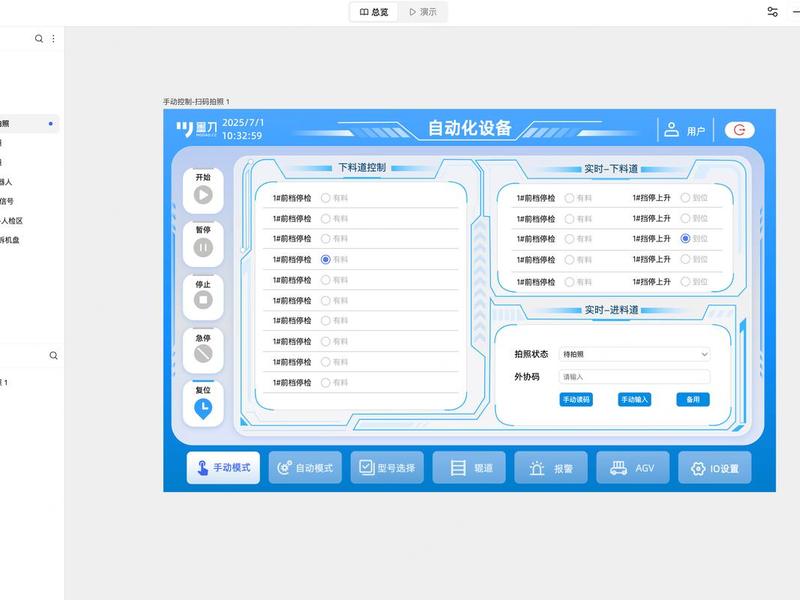This screenshot has height=600, width=800.
Task: Select the bottom row 有料 radio in 下料道控制
Action: (x=326, y=383)
